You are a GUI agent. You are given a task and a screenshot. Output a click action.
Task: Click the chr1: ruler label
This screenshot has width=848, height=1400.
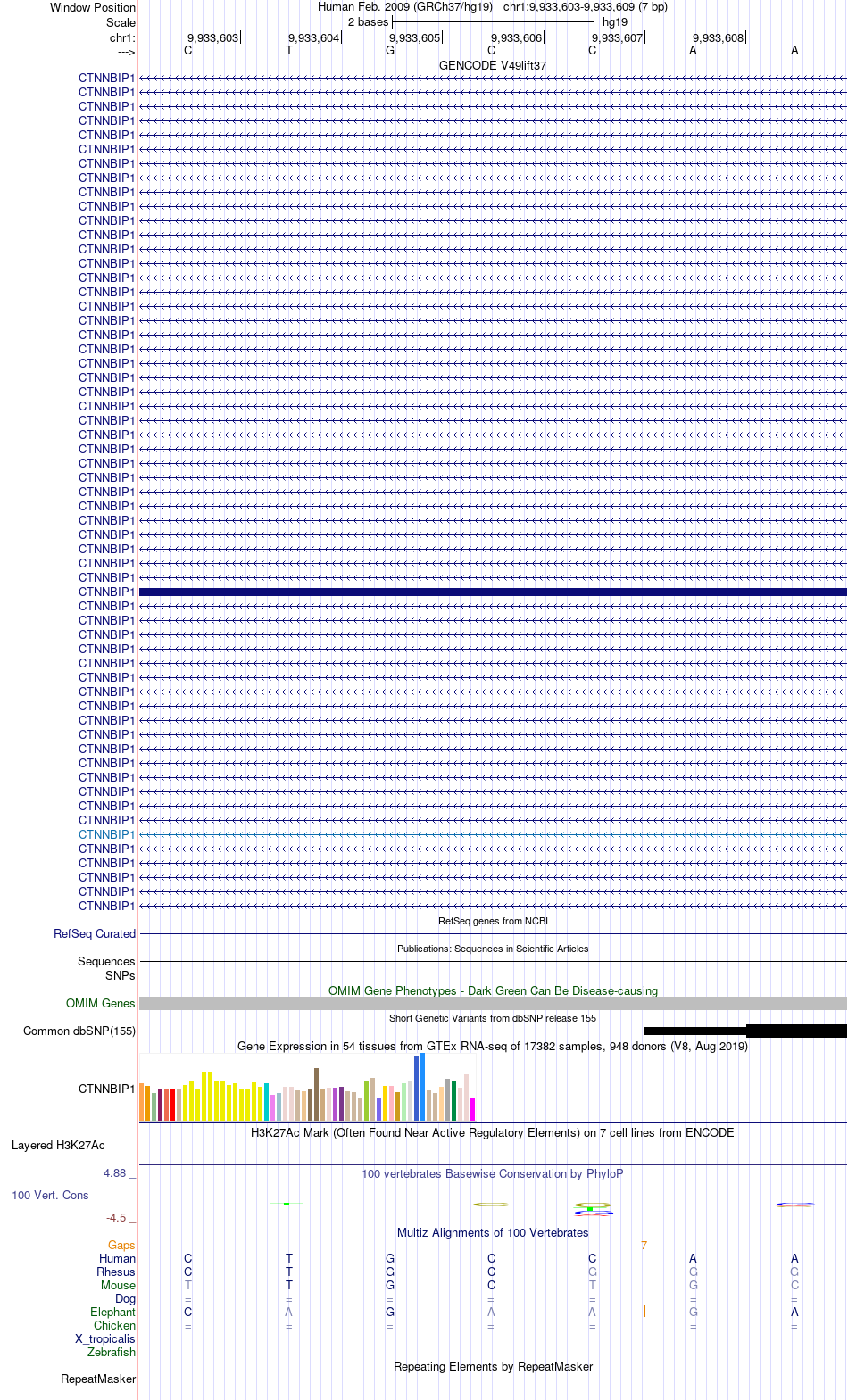[x=122, y=37]
